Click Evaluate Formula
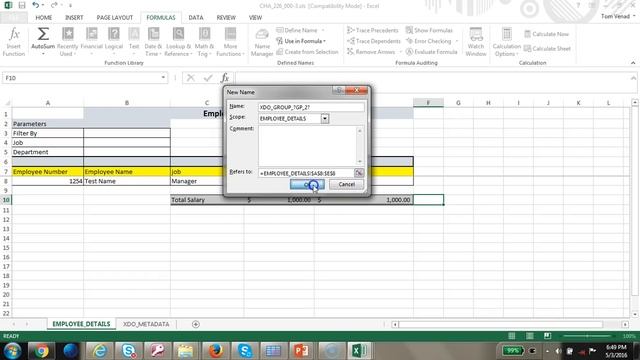Screen dimensions: 640x360 tap(431, 52)
